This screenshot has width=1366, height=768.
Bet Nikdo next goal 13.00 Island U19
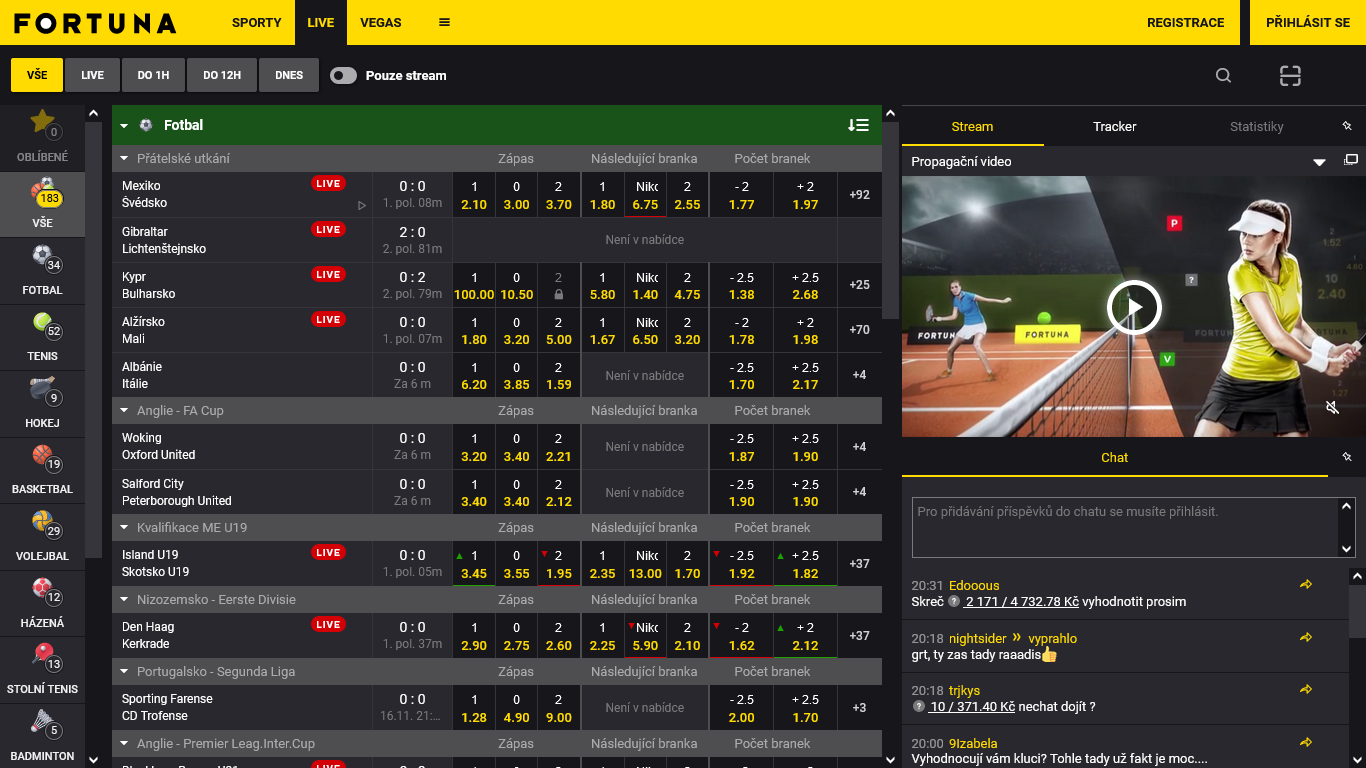(x=646, y=564)
